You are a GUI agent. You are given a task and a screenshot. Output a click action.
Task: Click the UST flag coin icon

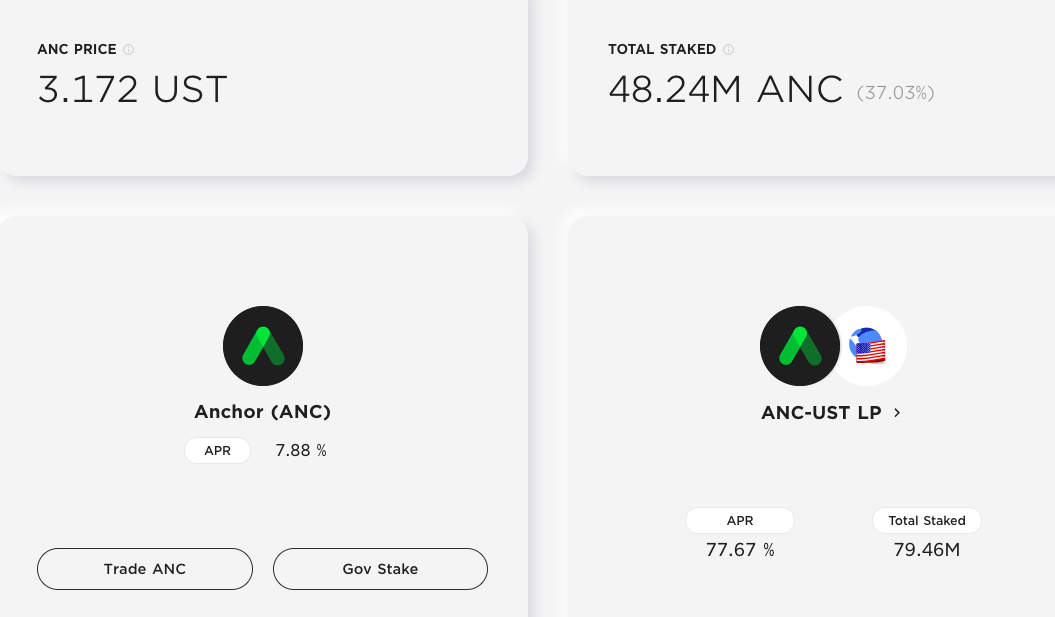868,346
